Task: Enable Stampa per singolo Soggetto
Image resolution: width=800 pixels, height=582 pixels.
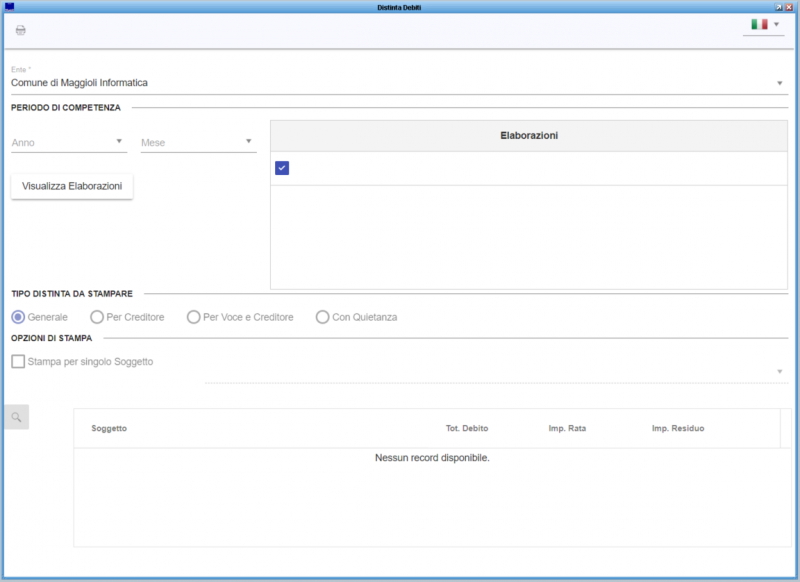Action: pyautogui.click(x=18, y=362)
